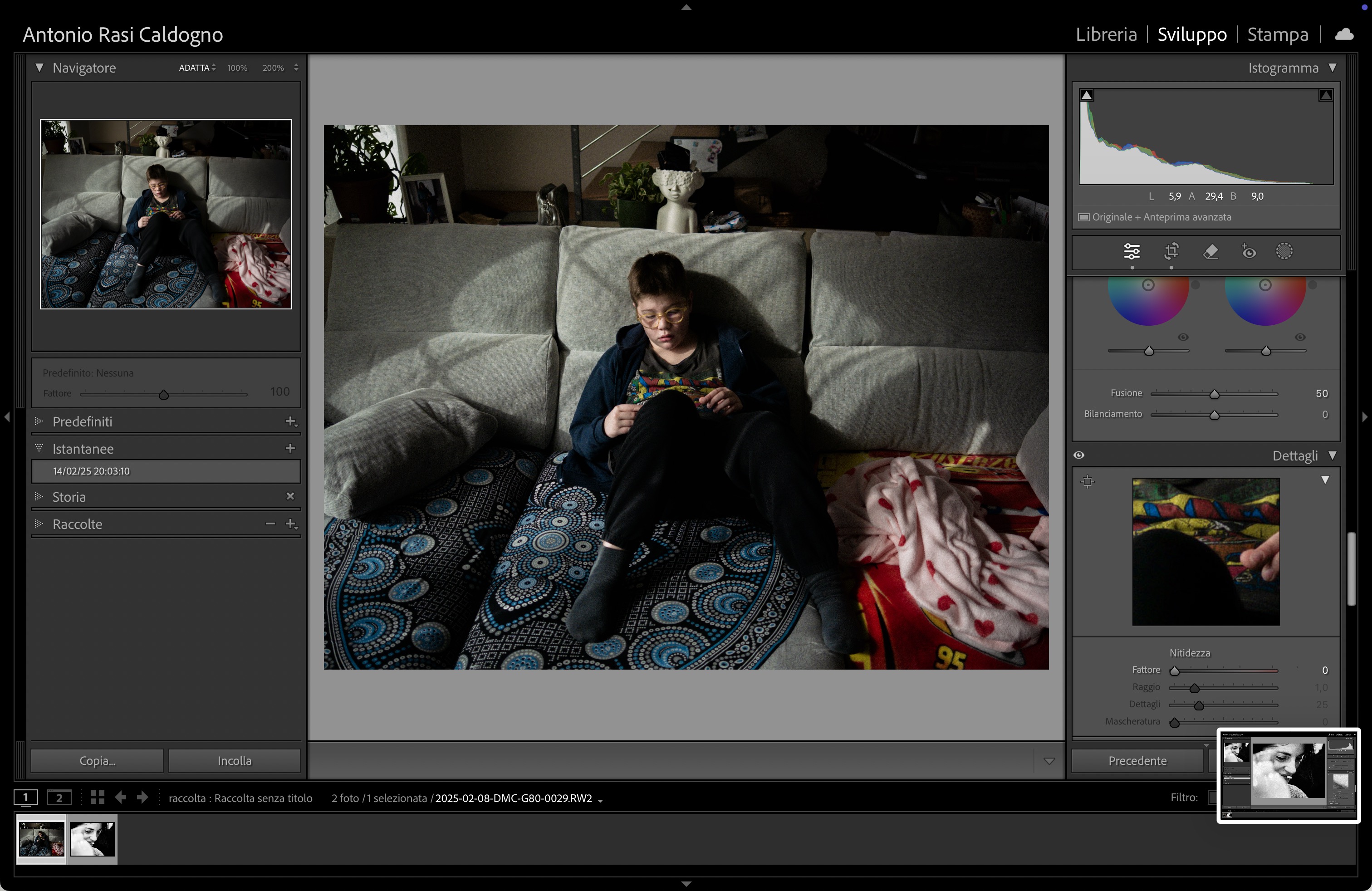
Task: Click the Fusione slider handle
Action: point(1215,394)
